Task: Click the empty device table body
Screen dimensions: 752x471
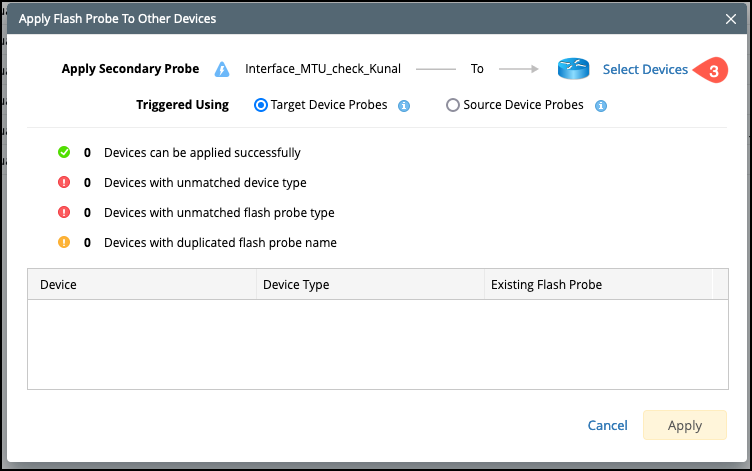Action: click(376, 343)
